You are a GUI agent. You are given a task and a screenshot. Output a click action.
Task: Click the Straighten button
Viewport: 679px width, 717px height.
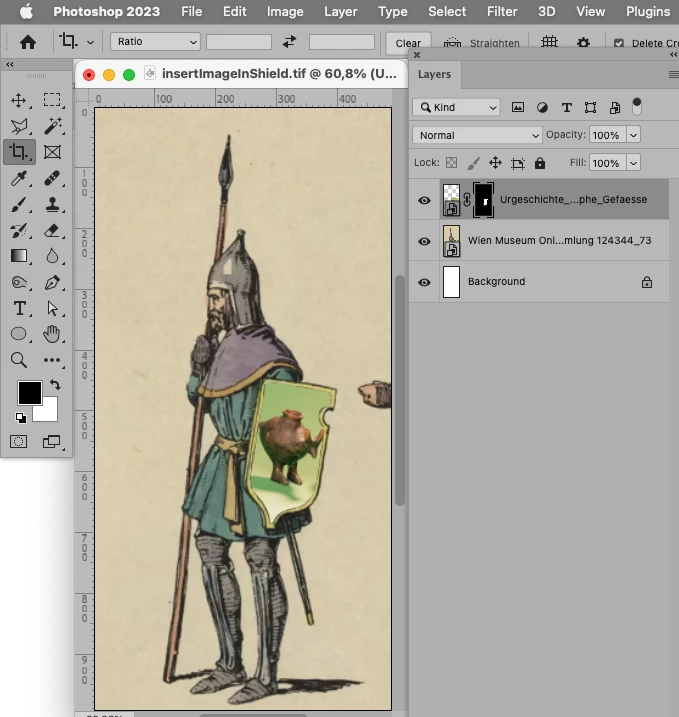(482, 44)
